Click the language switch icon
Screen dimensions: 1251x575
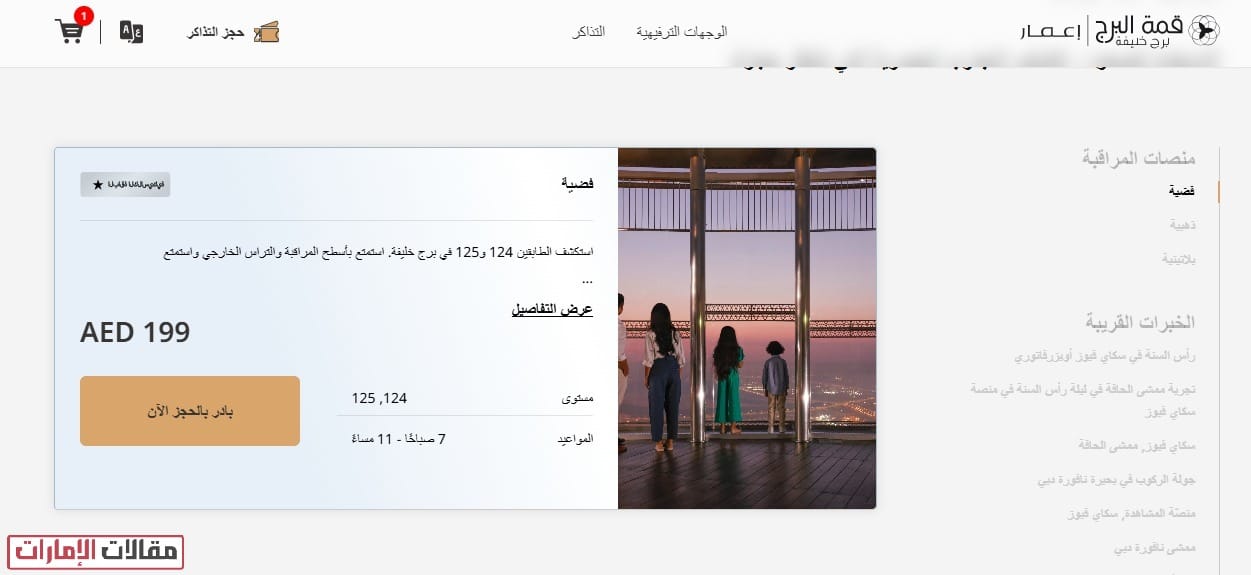(131, 31)
